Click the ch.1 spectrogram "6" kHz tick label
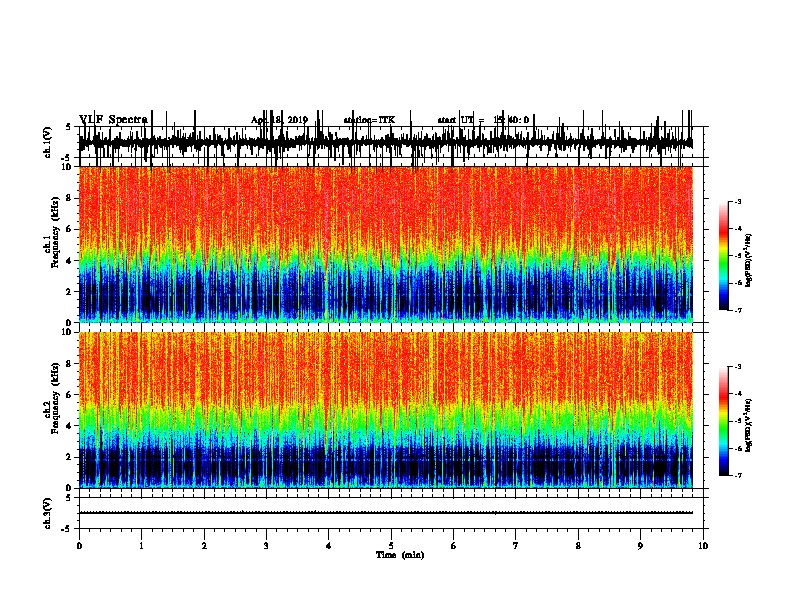792x612 pixels. click(70, 229)
